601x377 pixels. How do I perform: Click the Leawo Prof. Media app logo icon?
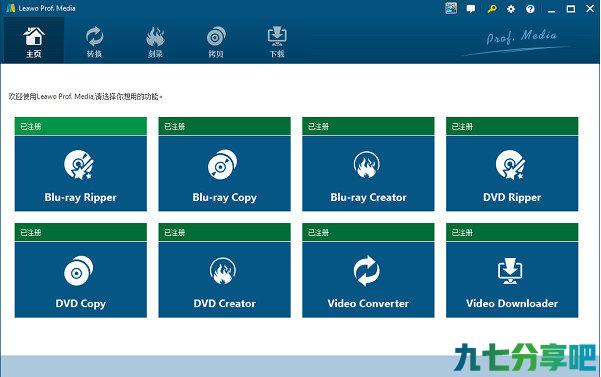tap(10, 8)
